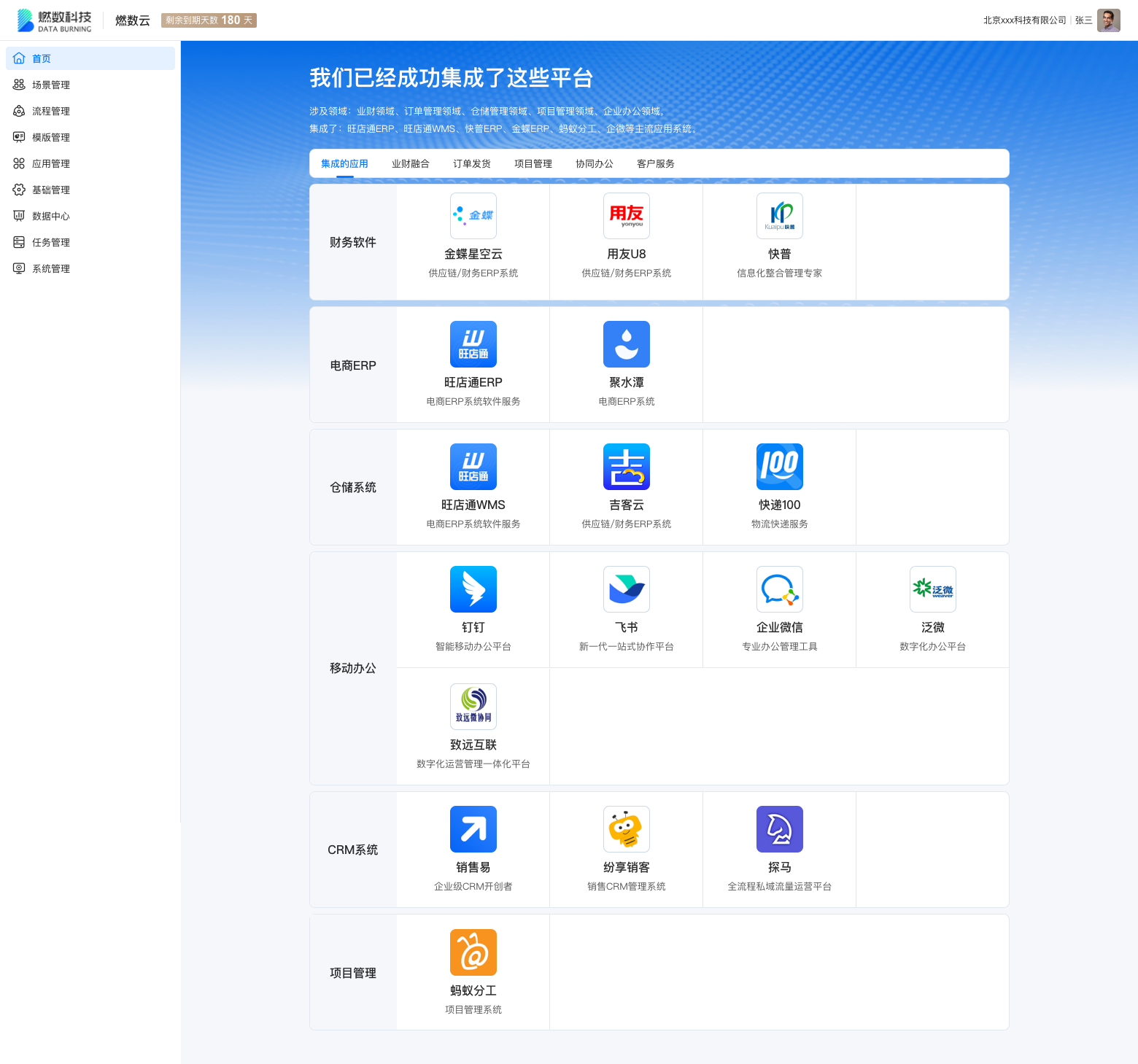Click the 旺店通ERP app icon
Image resolution: width=1138 pixels, height=1064 pixels.
pyautogui.click(x=473, y=344)
